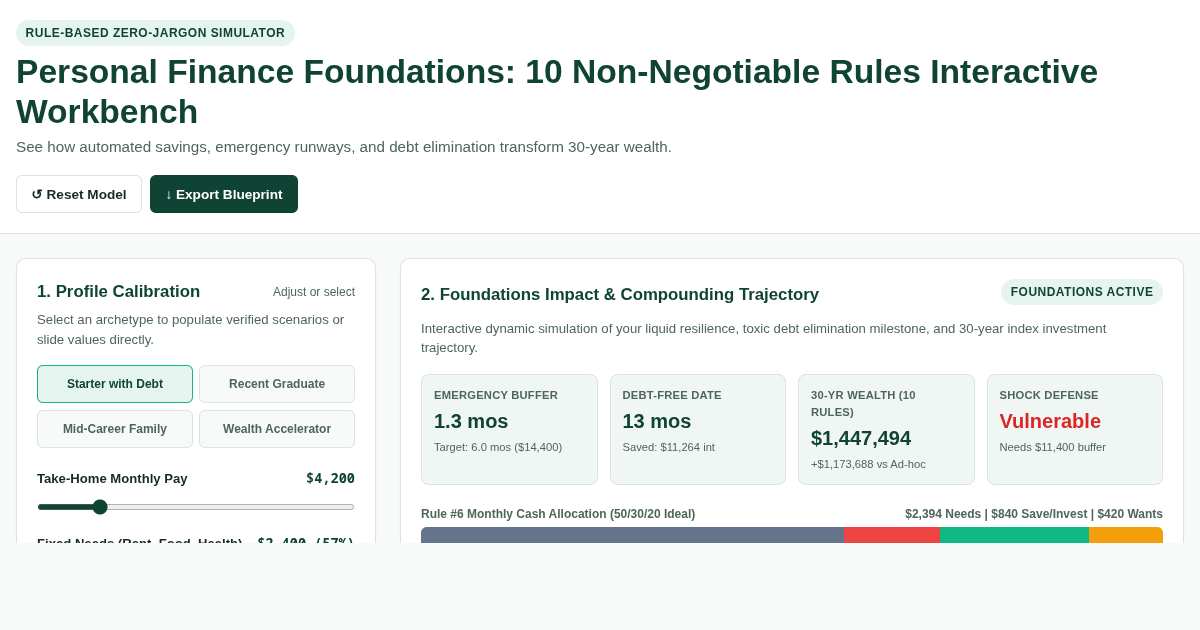Click the orange wants bar segment
Viewport: 1200px width, 630px height.
[1126, 535]
